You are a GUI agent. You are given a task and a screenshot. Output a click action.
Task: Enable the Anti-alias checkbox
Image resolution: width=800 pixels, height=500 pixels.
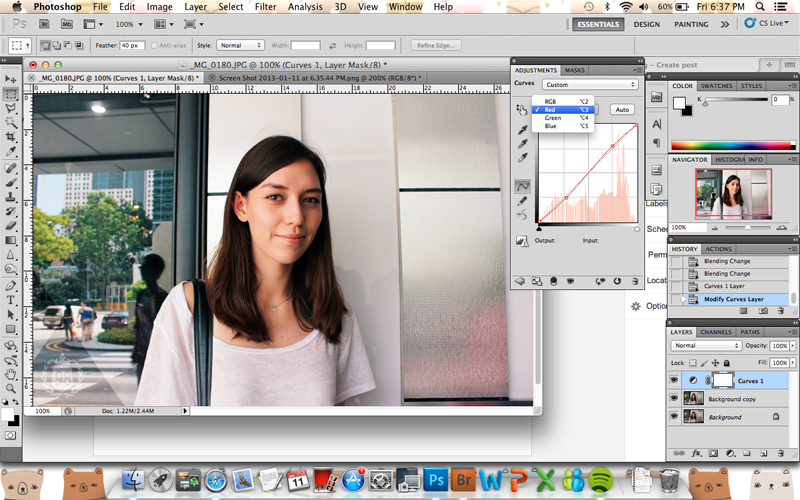pos(154,45)
